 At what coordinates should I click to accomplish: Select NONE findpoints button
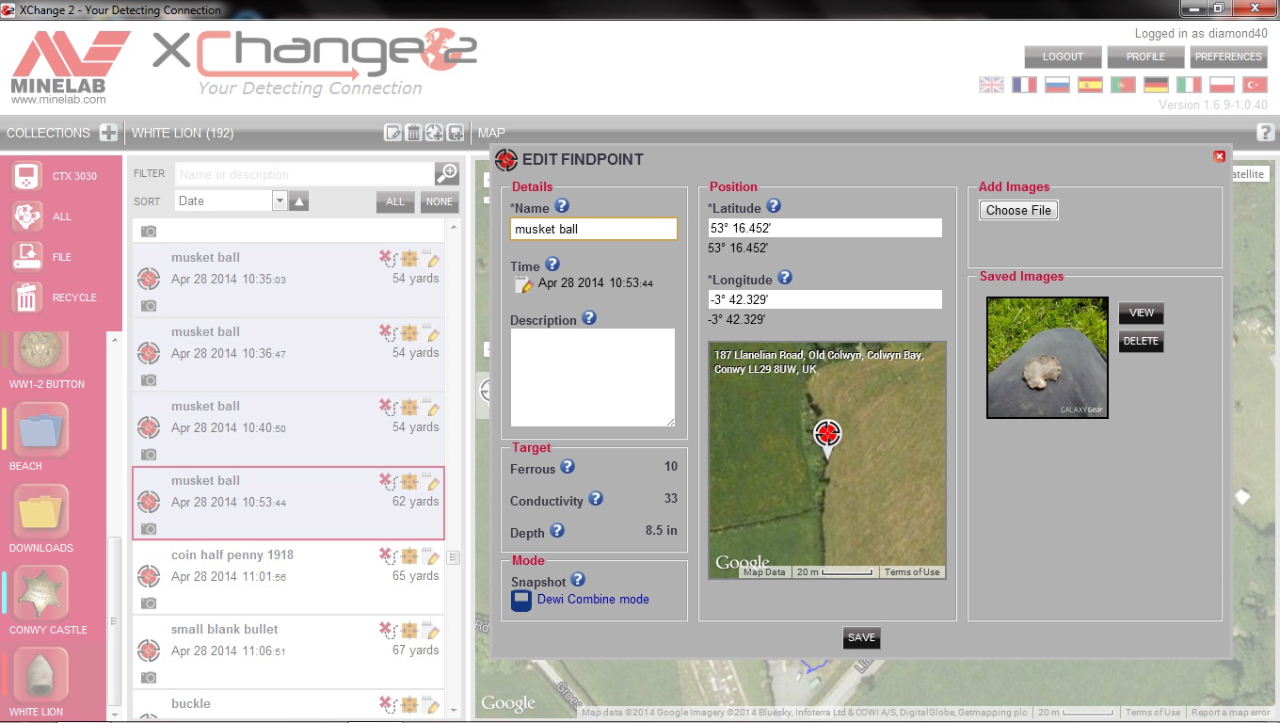(438, 202)
